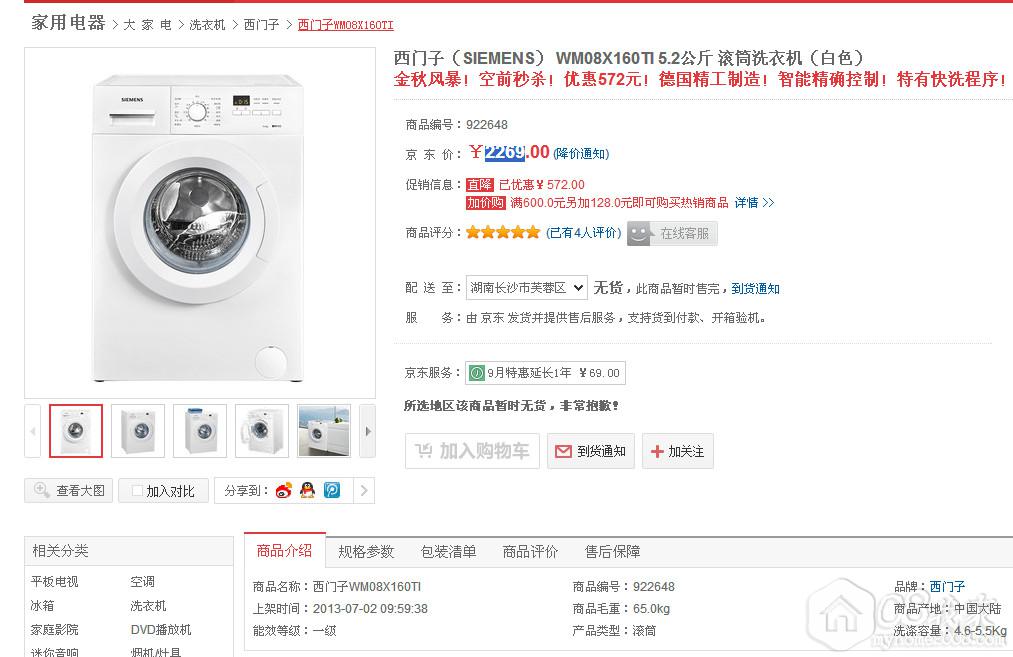Open the 洗衣机 breadcrumb link

[x=207, y=25]
